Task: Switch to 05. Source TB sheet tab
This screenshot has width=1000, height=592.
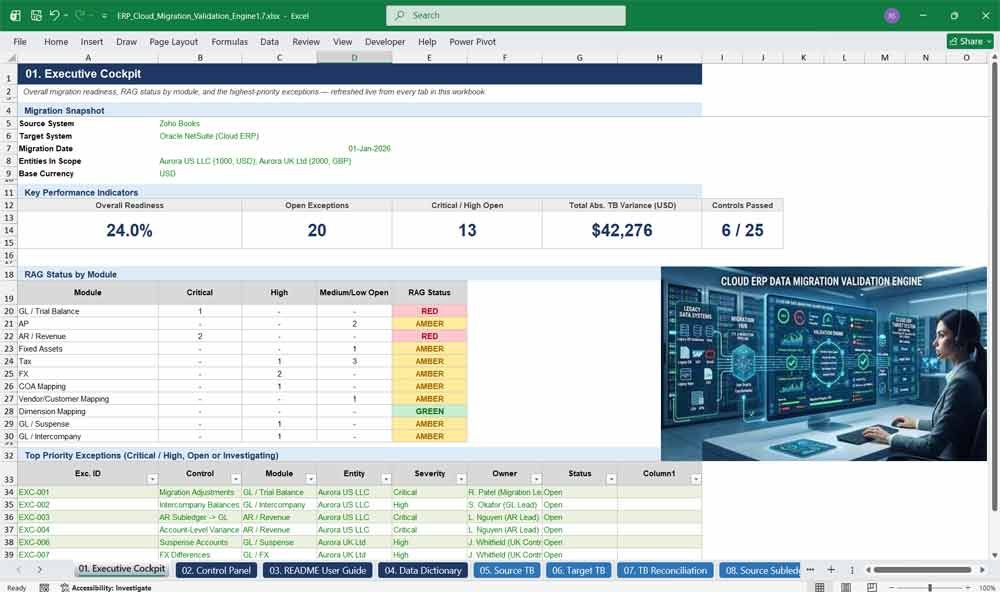Action: point(507,570)
